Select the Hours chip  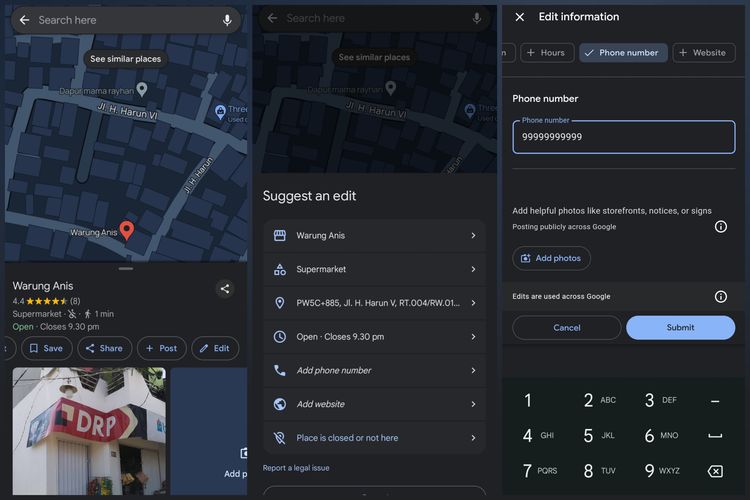point(544,53)
